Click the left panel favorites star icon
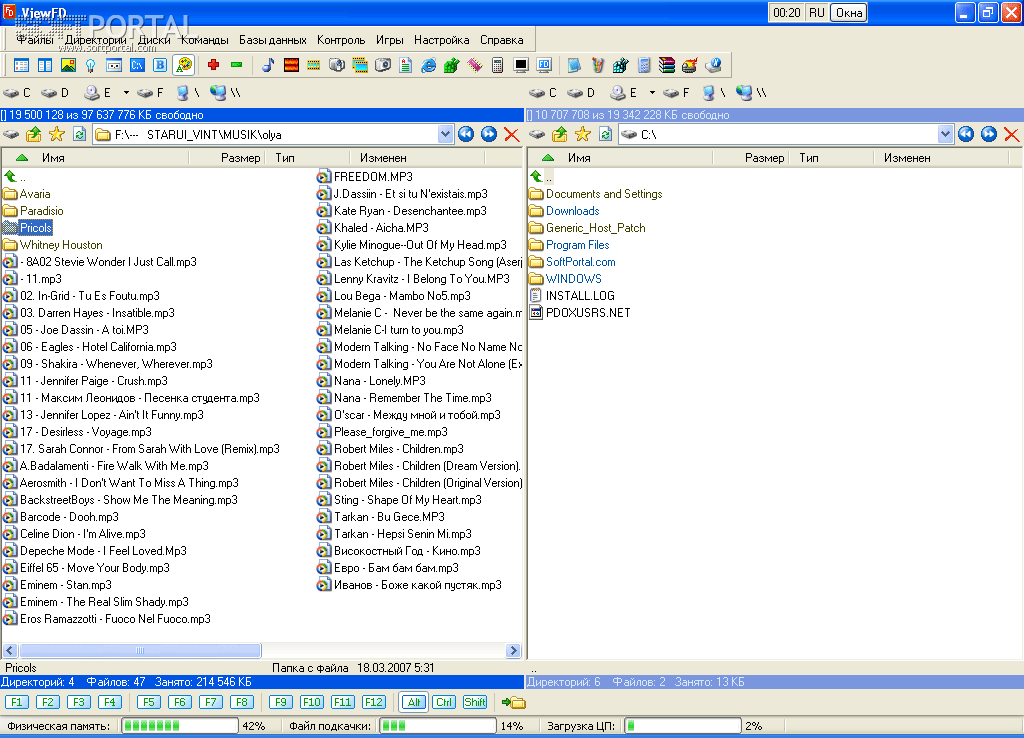 (x=56, y=134)
